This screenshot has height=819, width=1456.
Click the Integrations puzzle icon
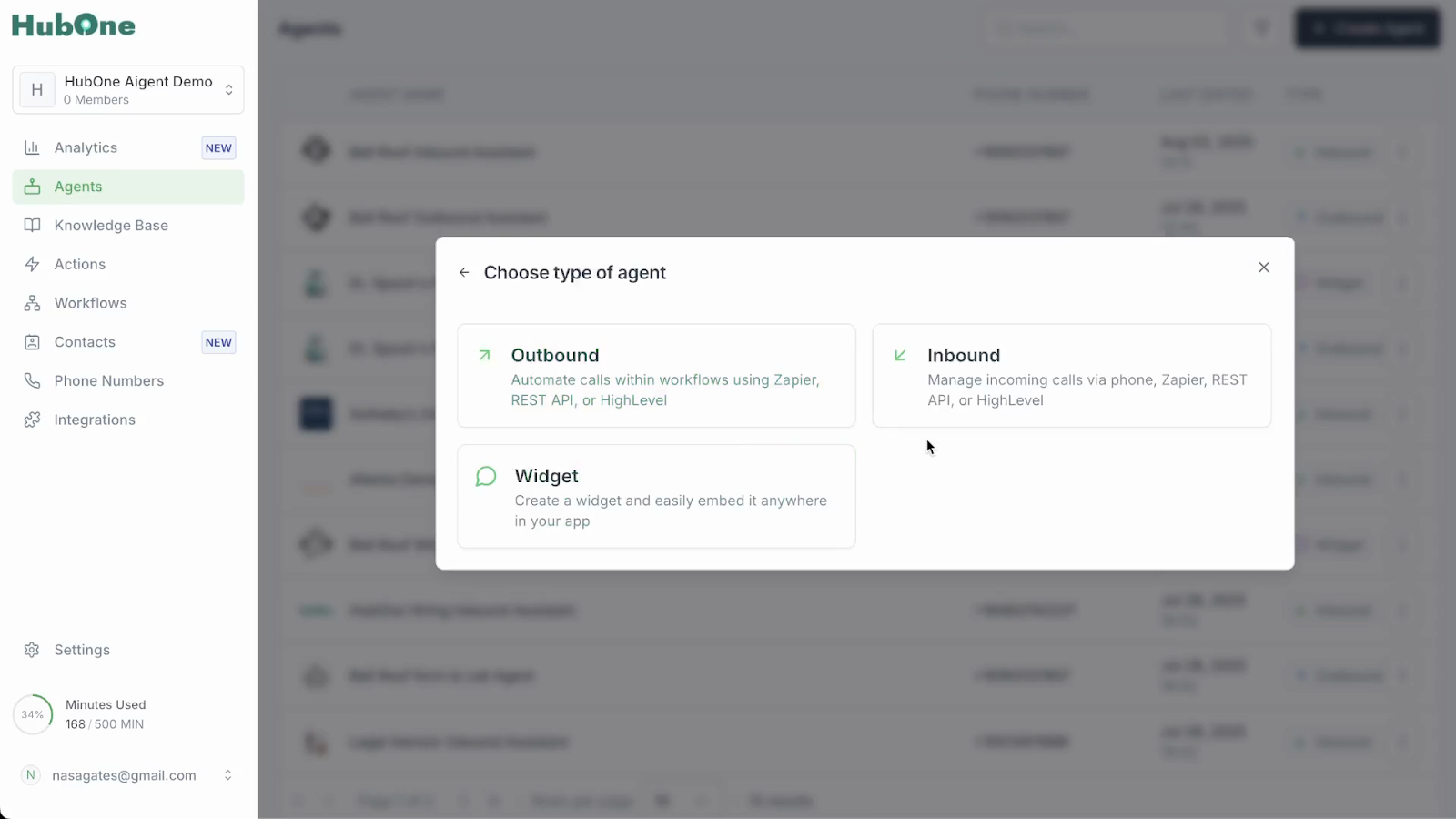(32, 420)
